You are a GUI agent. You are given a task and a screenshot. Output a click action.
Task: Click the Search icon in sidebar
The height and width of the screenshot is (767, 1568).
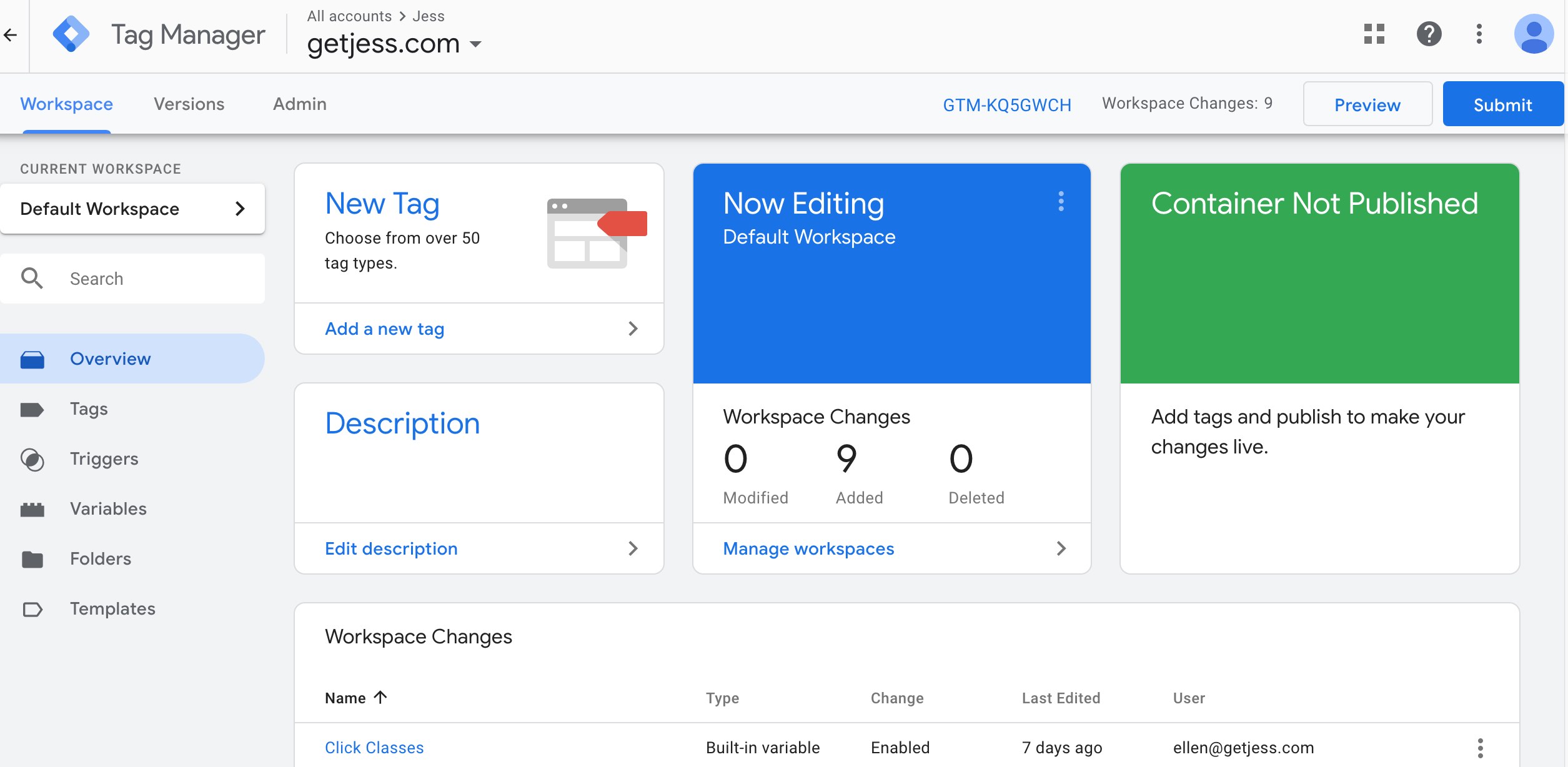click(33, 279)
